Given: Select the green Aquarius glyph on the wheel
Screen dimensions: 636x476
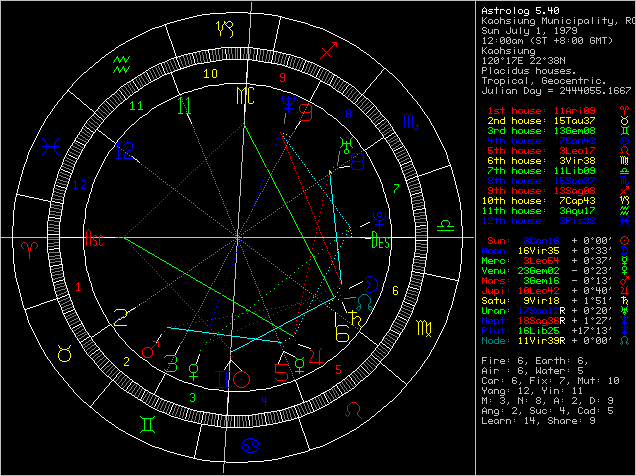Looking at the screenshot, I should (x=121, y=62).
